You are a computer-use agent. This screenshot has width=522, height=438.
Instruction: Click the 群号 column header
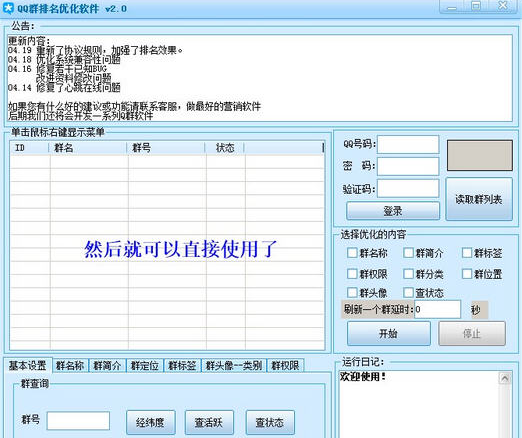point(166,148)
